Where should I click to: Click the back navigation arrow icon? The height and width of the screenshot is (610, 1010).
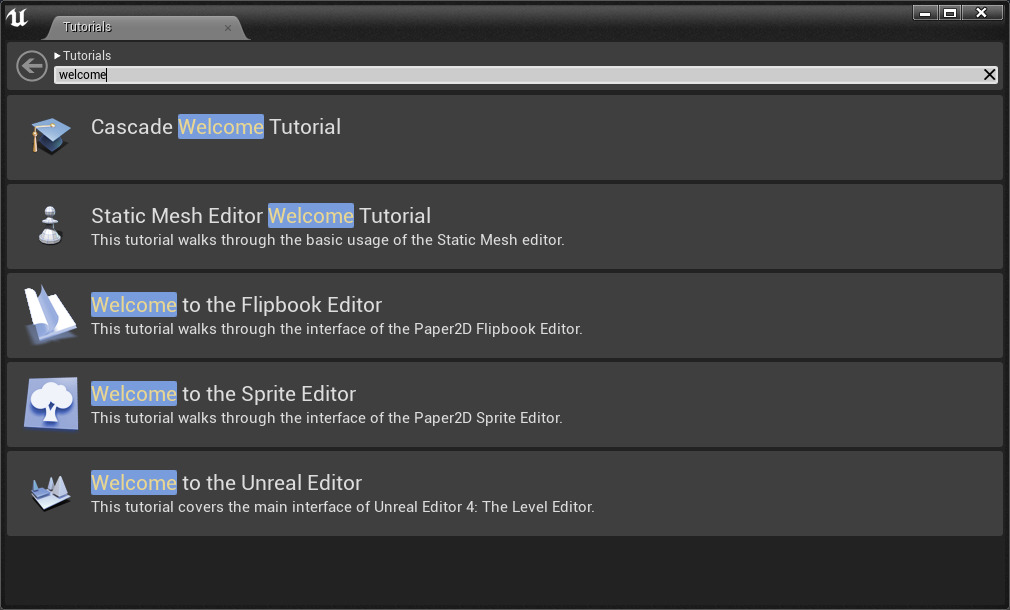tap(31, 66)
